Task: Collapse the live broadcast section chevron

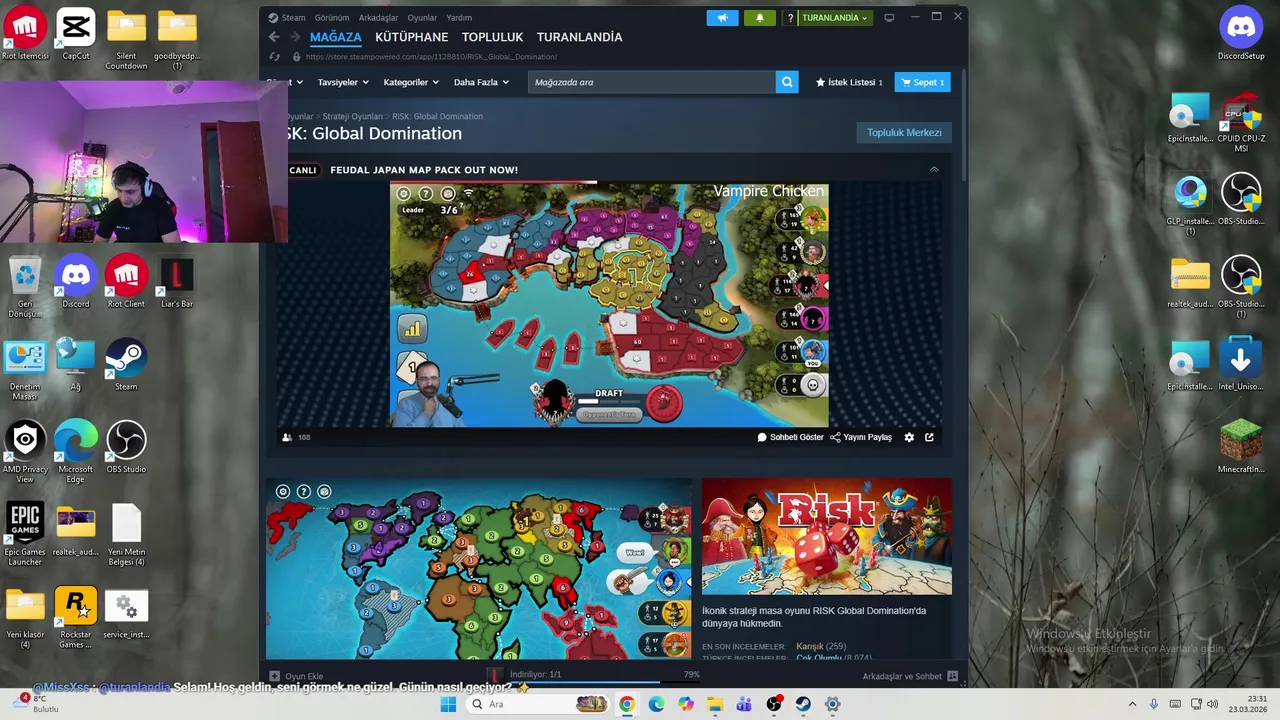Action: (934, 170)
